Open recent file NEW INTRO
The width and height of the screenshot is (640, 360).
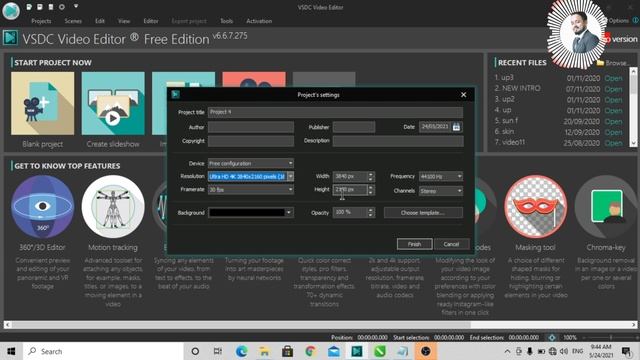coord(613,89)
